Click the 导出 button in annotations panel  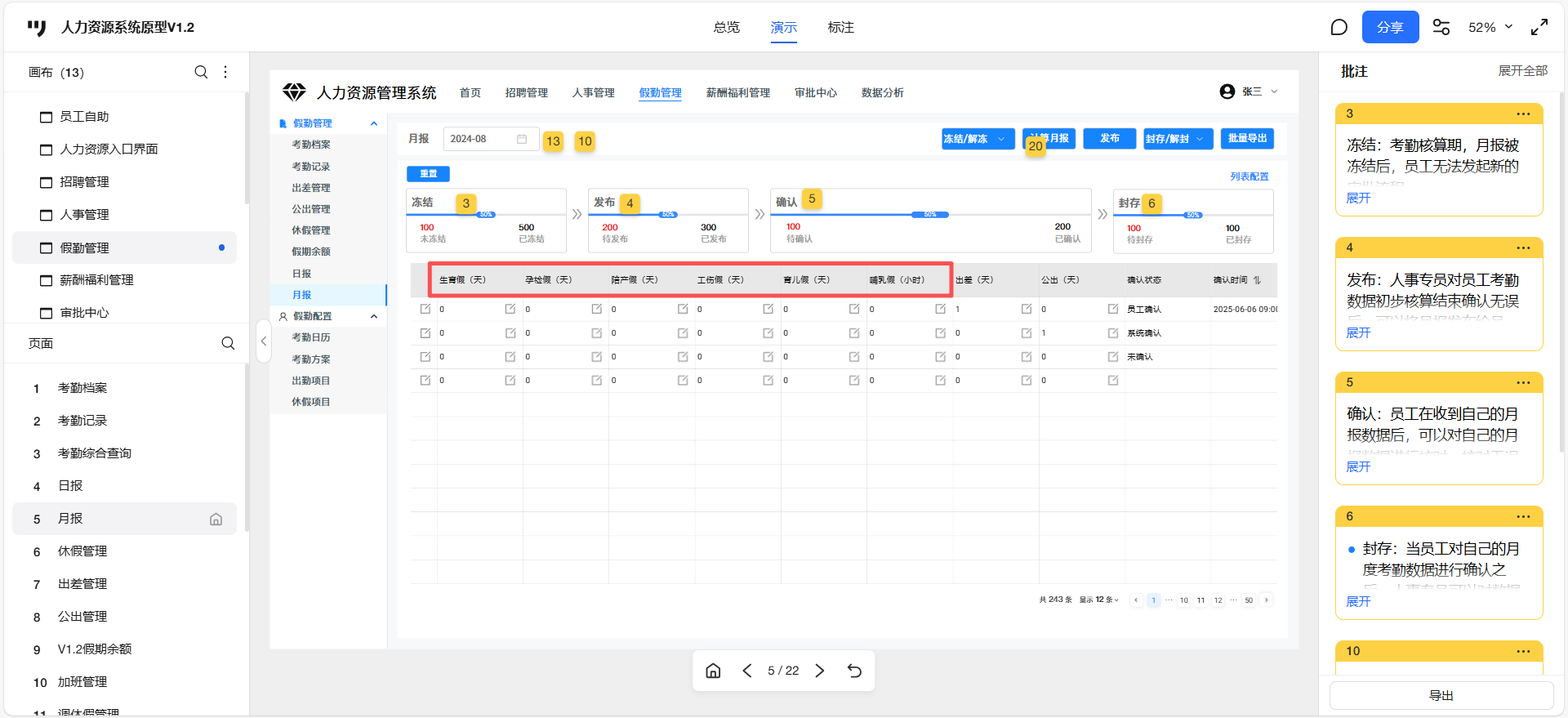click(x=1441, y=695)
